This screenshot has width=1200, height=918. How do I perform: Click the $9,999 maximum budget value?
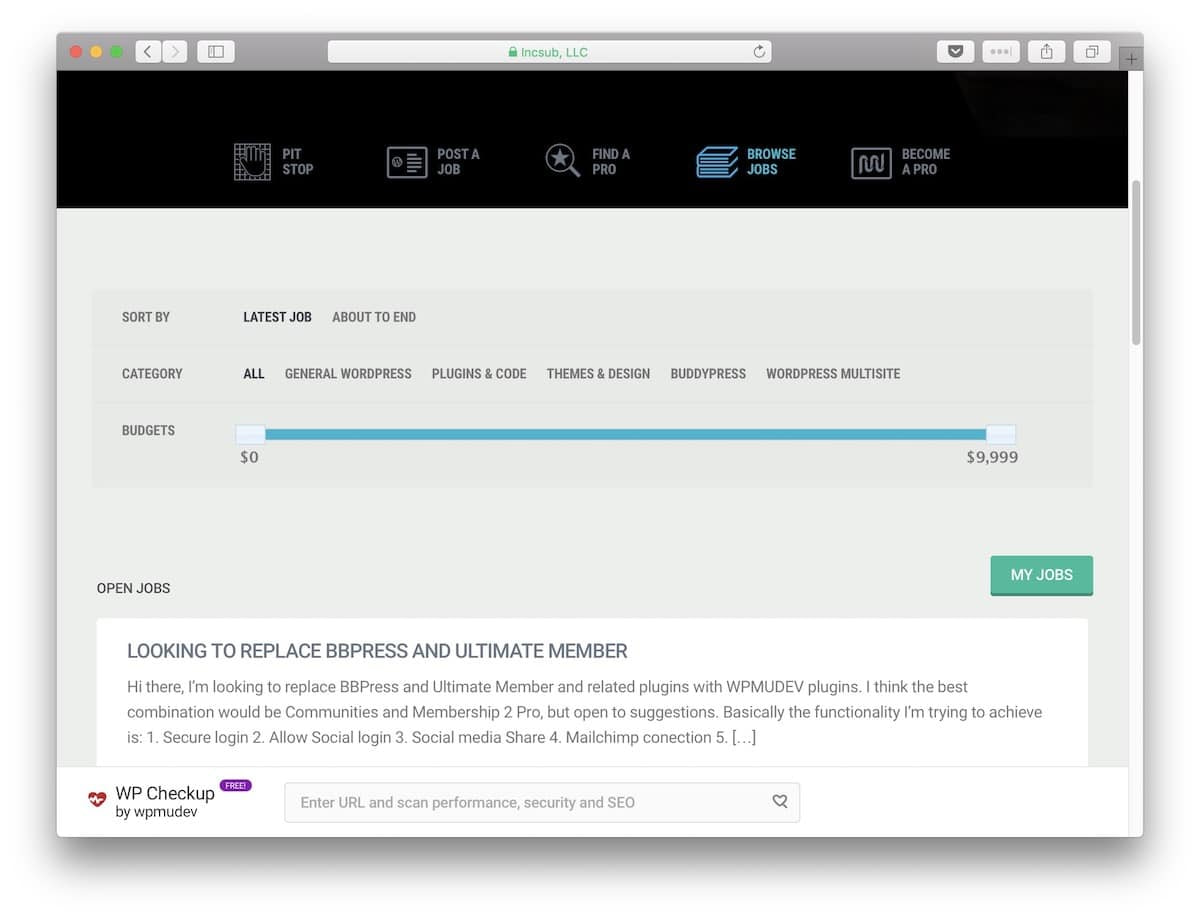point(992,457)
